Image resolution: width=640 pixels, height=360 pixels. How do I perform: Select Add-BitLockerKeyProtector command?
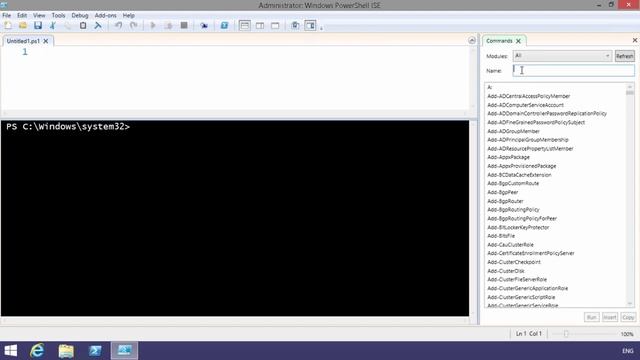pyautogui.click(x=518, y=227)
